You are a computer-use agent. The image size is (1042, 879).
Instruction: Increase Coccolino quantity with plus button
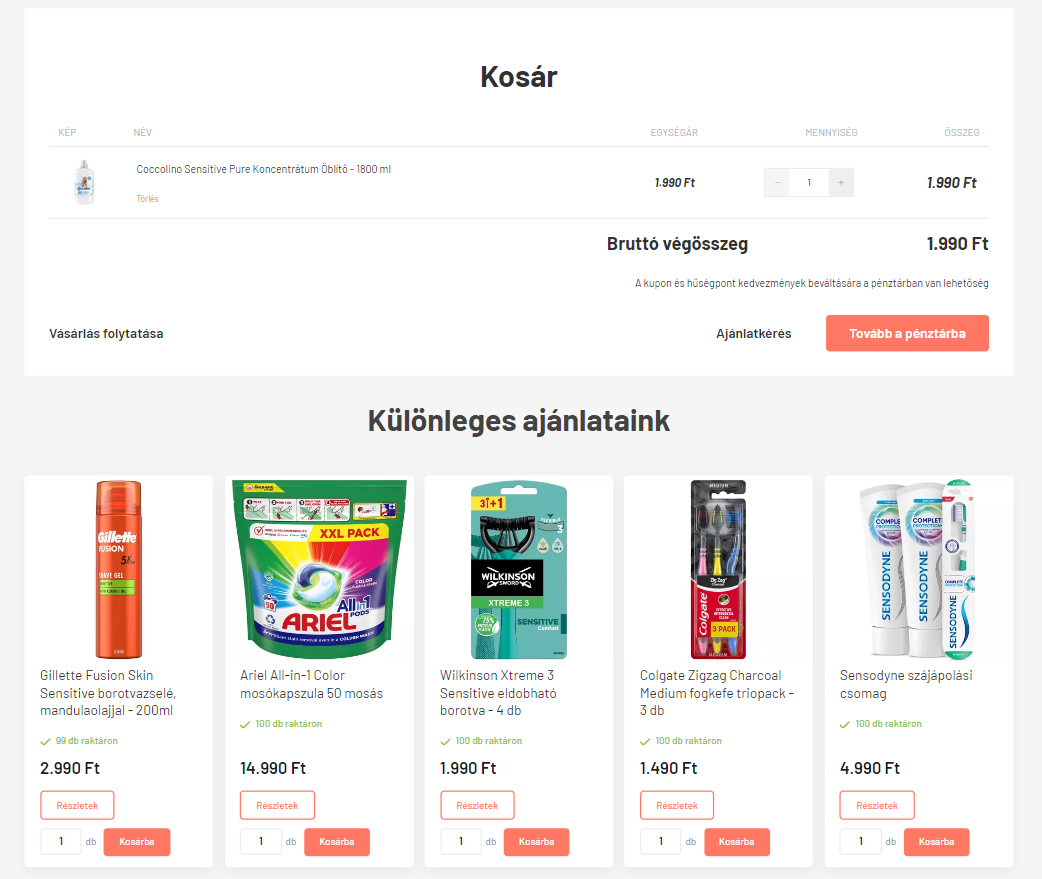tap(841, 183)
